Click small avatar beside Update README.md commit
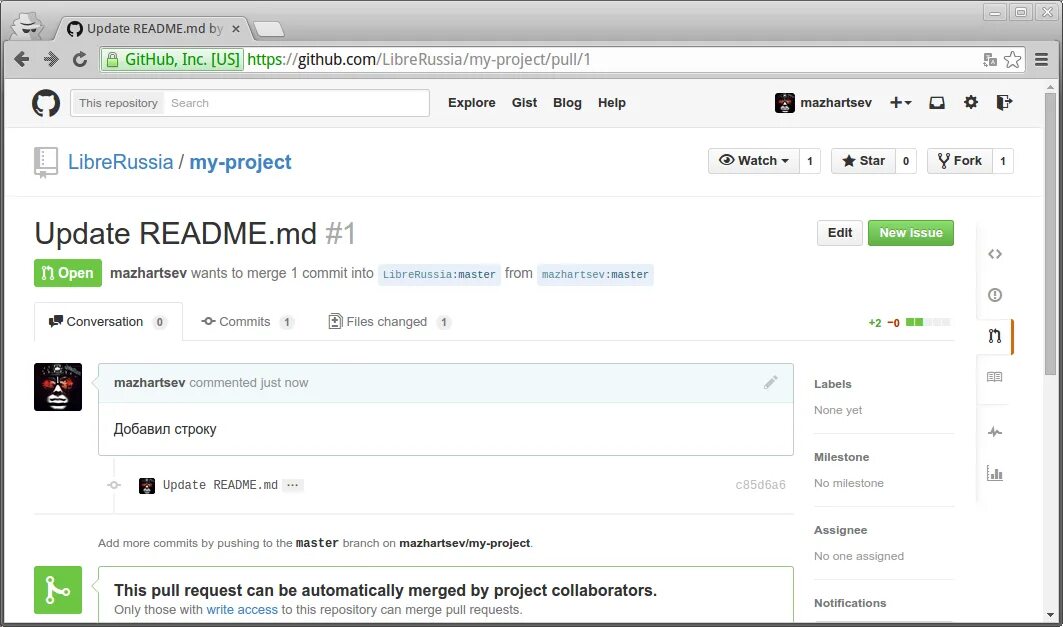 146,485
